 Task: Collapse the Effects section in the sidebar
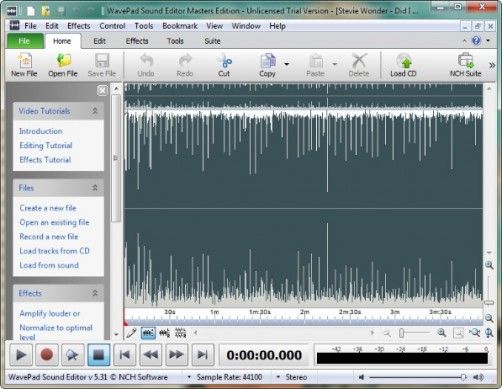pyautogui.click(x=95, y=293)
